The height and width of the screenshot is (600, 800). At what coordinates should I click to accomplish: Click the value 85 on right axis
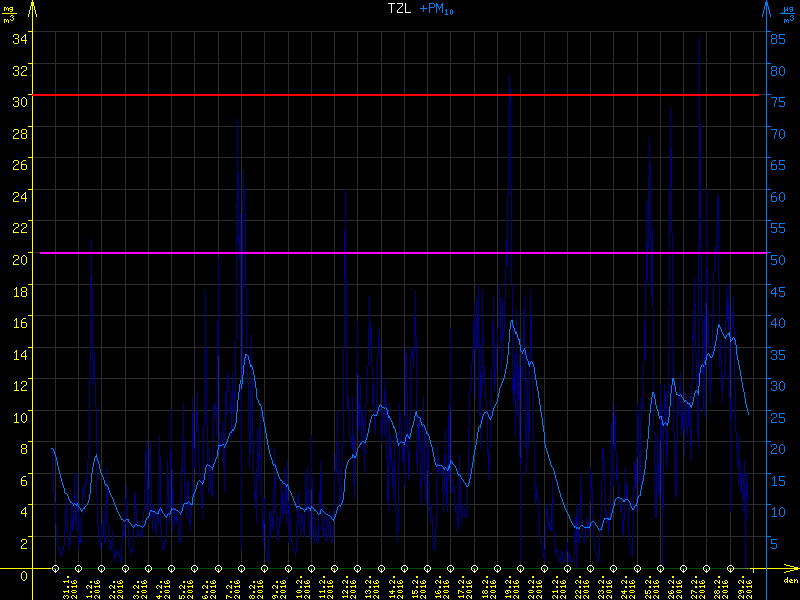(775, 37)
